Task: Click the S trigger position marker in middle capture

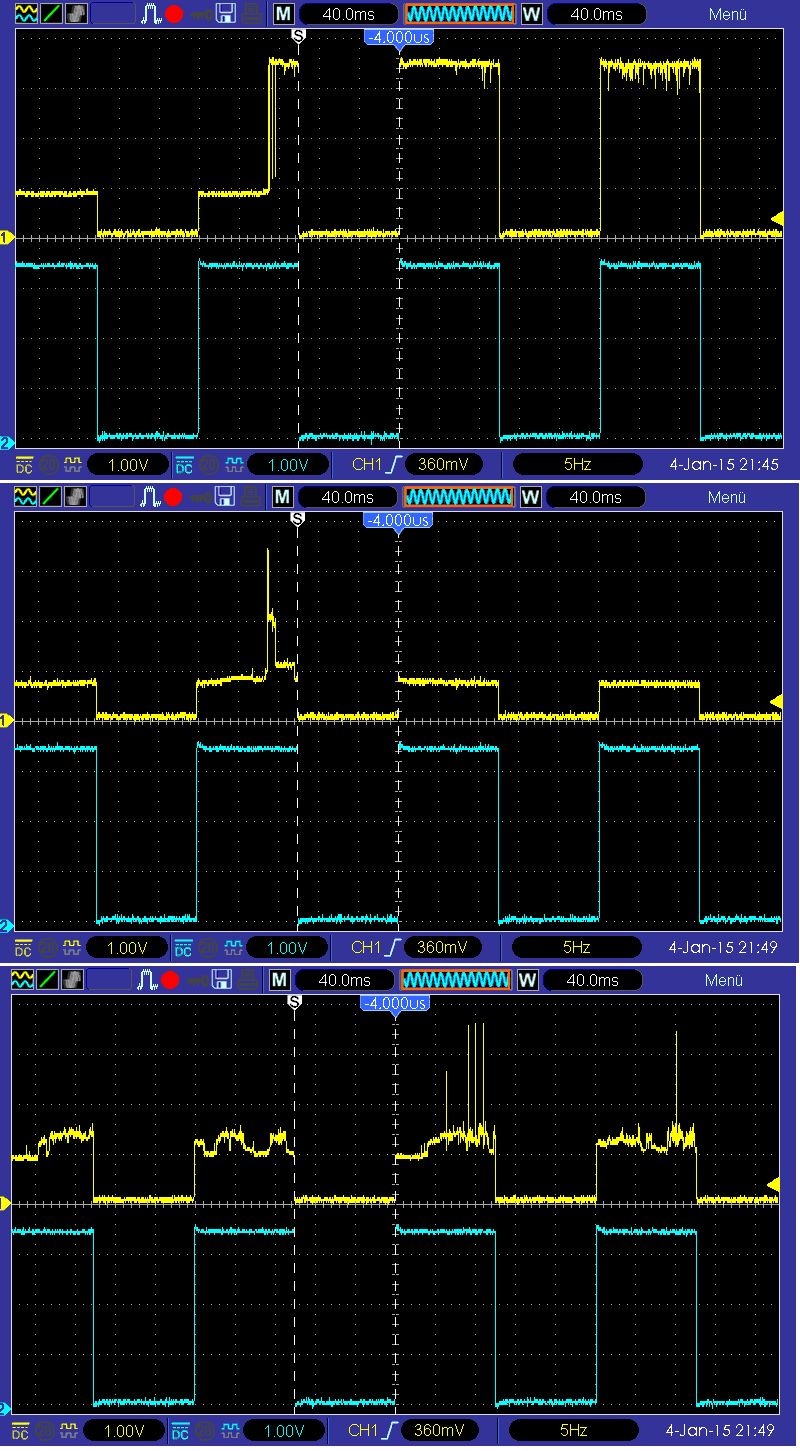Action: coord(297,518)
